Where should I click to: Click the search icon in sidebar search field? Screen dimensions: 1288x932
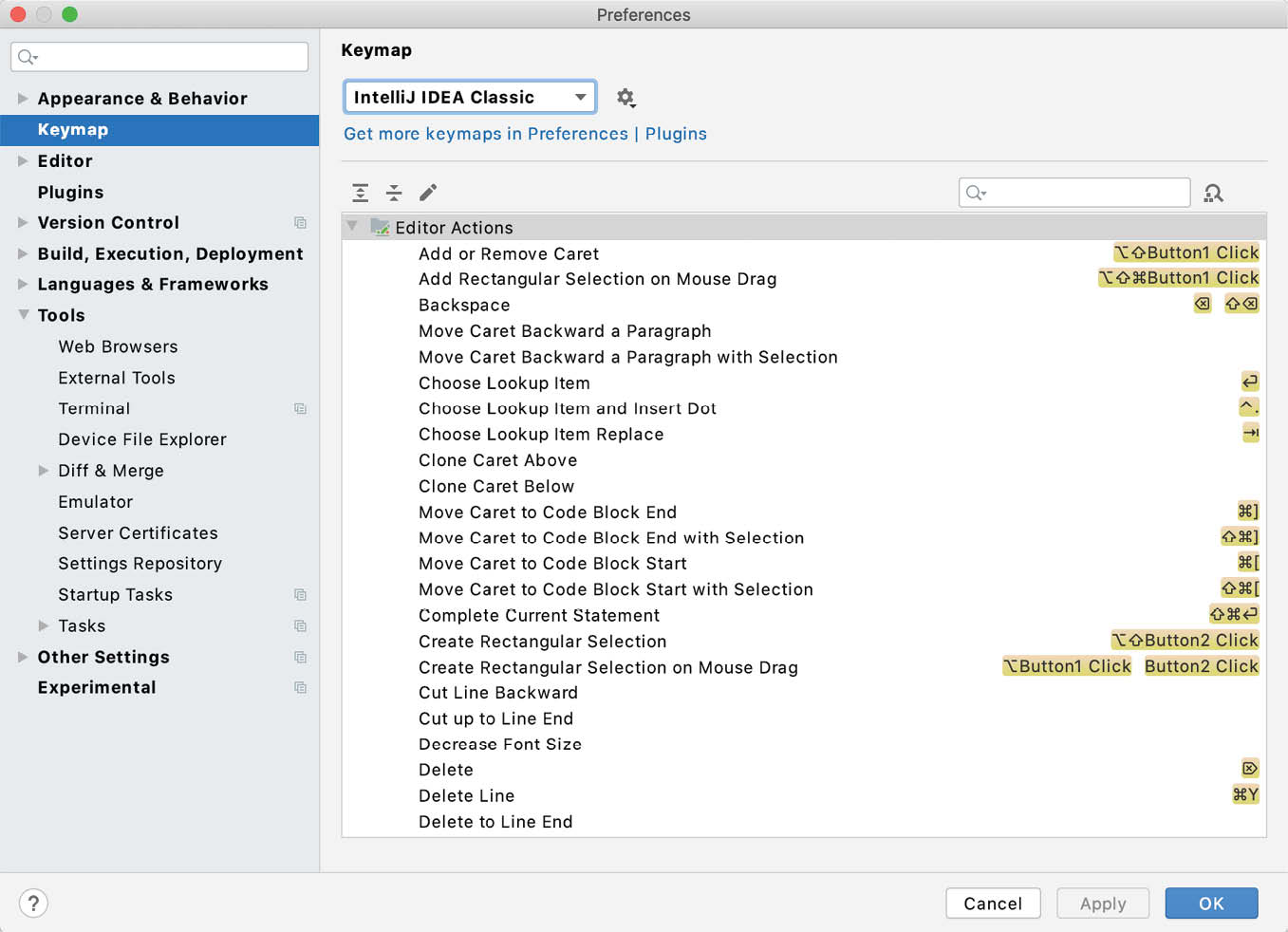28,57
